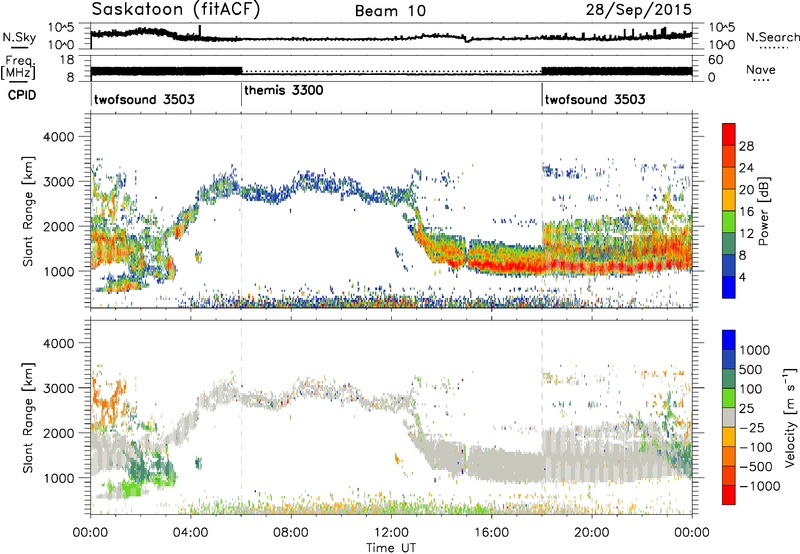This screenshot has height=554, width=800.
Task: Click the 'Velocity [m s-1]' colorbar title
Action: 790,417
